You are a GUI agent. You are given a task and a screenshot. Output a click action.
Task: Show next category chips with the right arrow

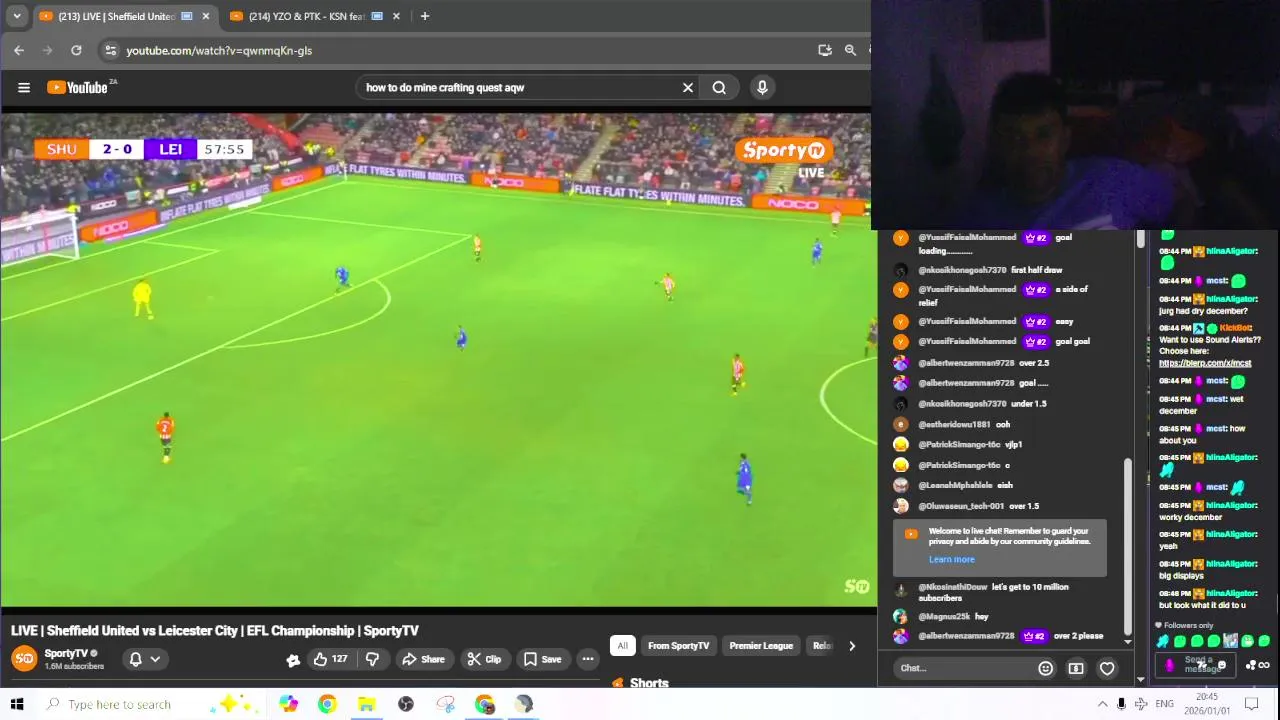[852, 646]
